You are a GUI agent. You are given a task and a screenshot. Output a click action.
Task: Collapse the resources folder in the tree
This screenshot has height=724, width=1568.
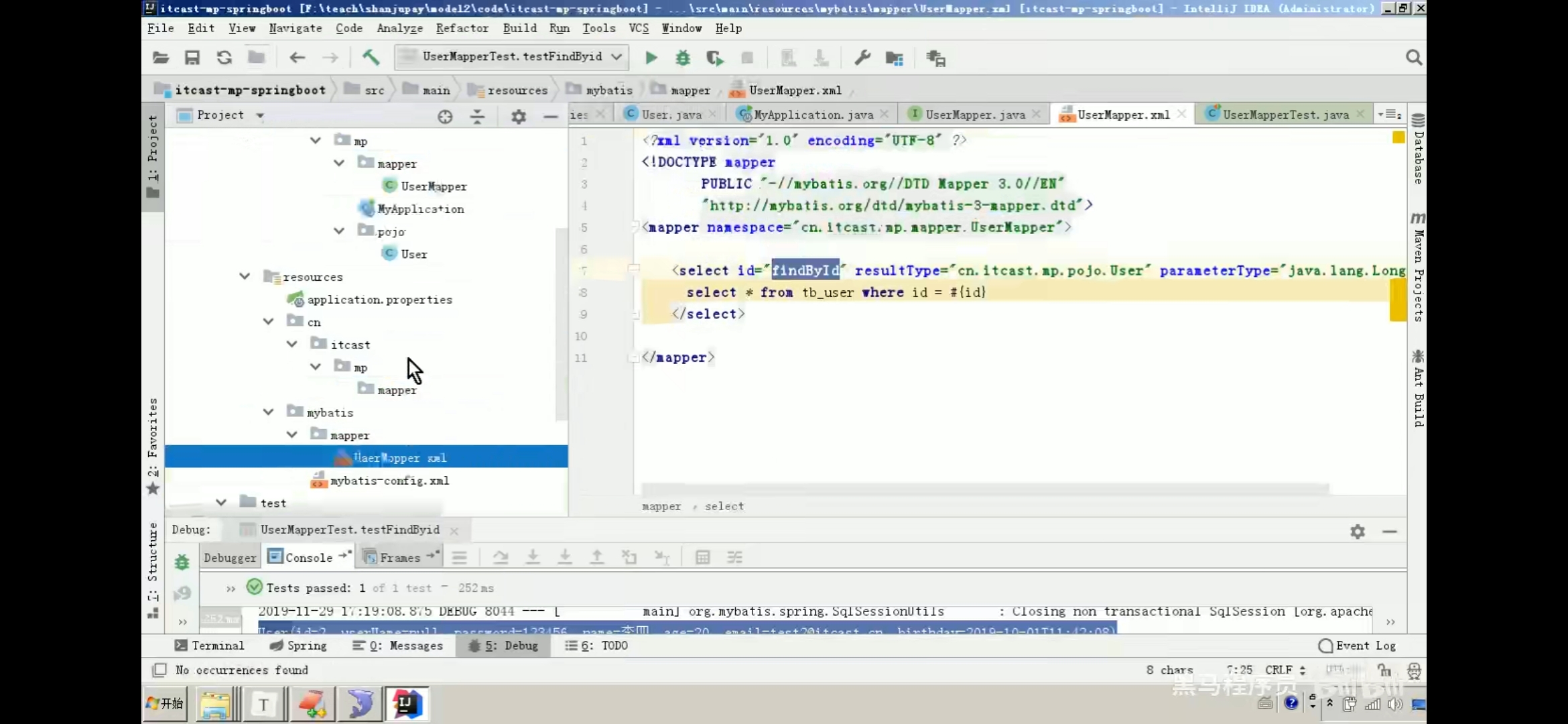245,276
